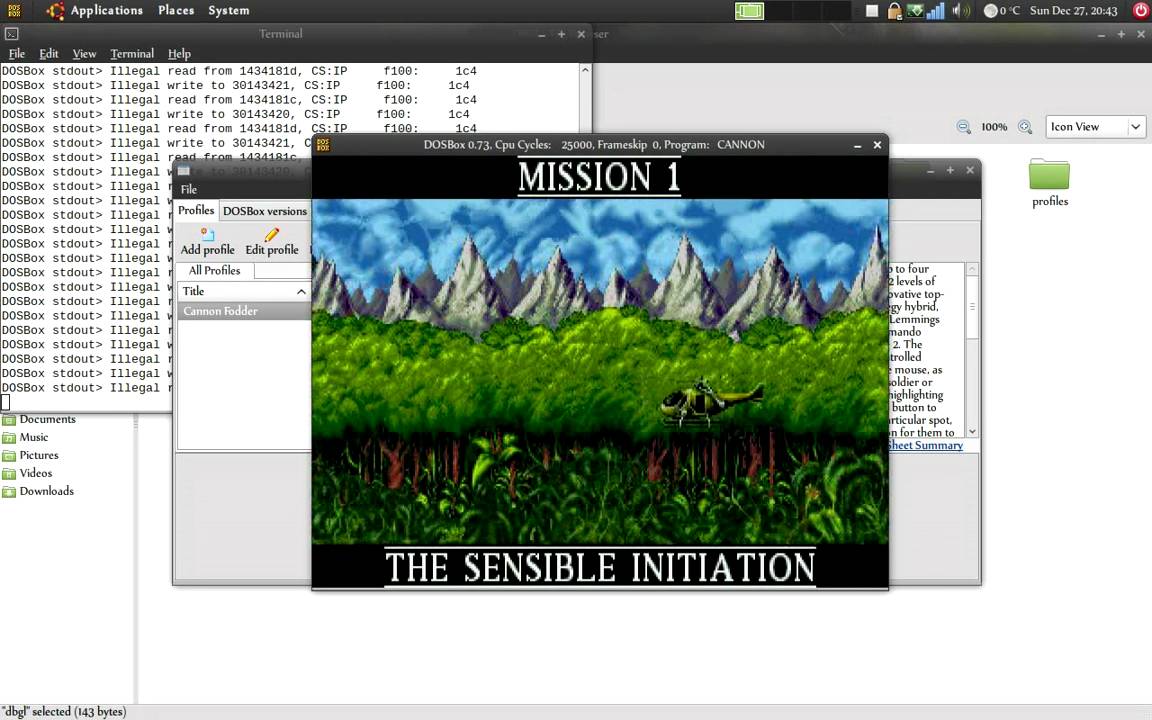Viewport: 1152px width, 720px height.
Task: Open the System menu in top panel
Action: coord(228,10)
